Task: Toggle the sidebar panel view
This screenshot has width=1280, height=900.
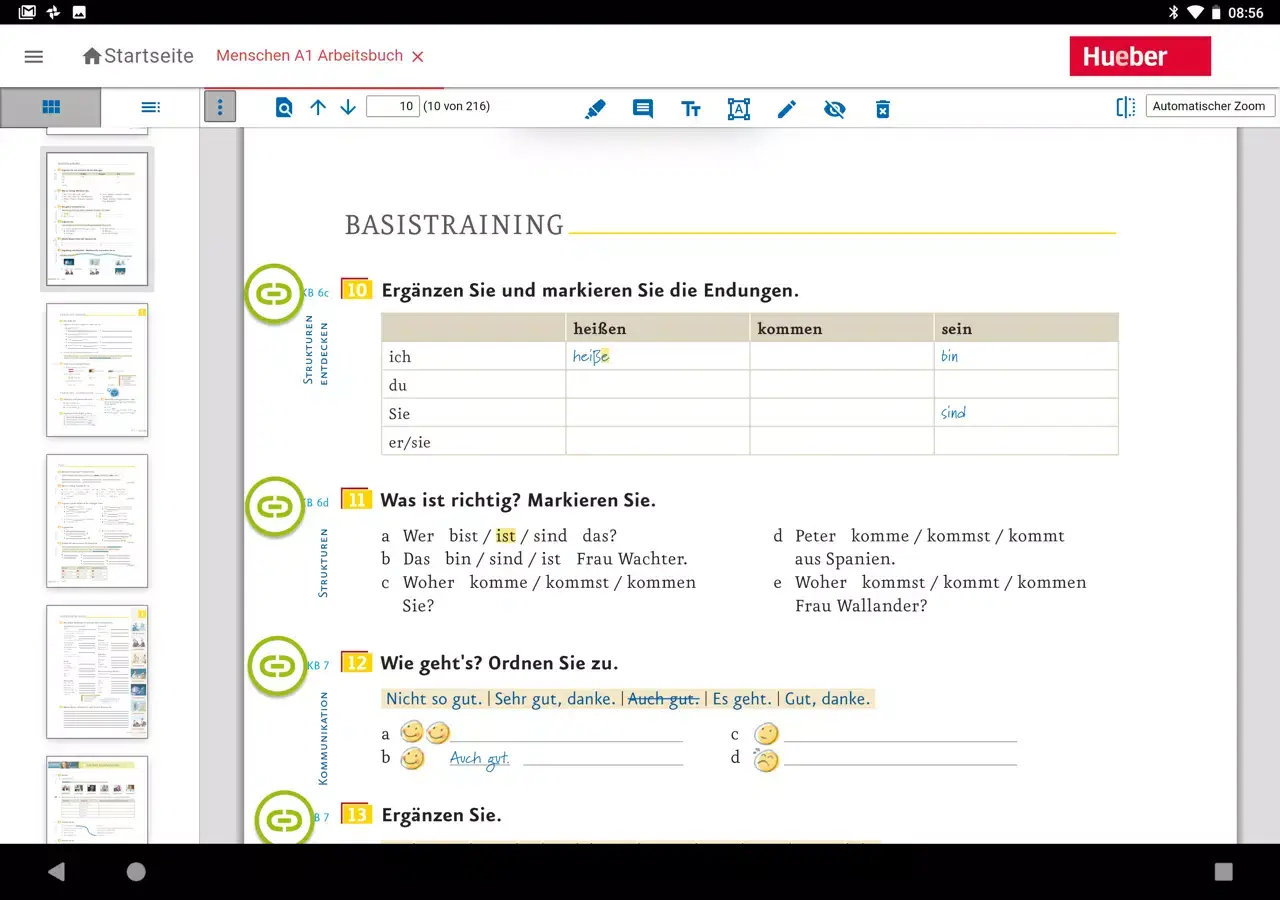Action: 1125,107
